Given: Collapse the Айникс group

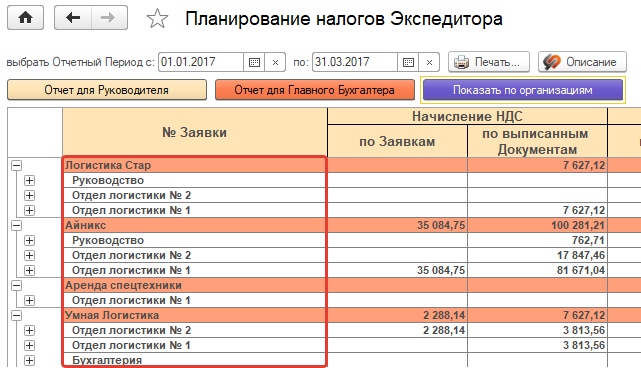Looking at the screenshot, I should [16, 225].
